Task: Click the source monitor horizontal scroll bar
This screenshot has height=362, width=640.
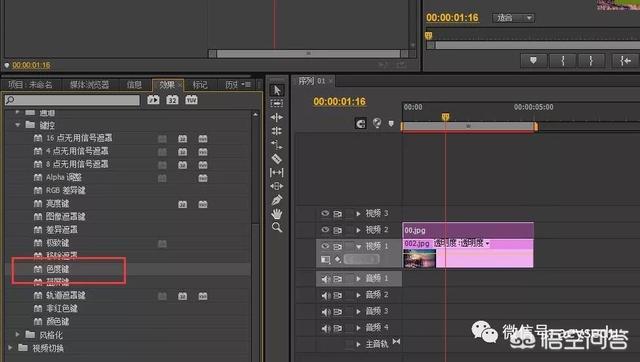Action: click(308, 53)
